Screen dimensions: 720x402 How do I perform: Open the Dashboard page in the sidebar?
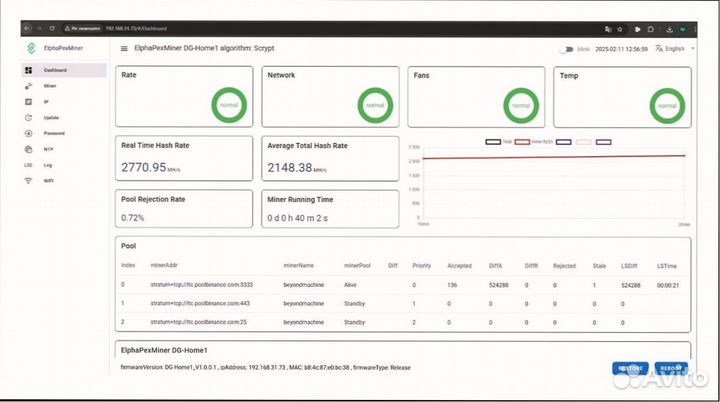[x=50, y=70]
